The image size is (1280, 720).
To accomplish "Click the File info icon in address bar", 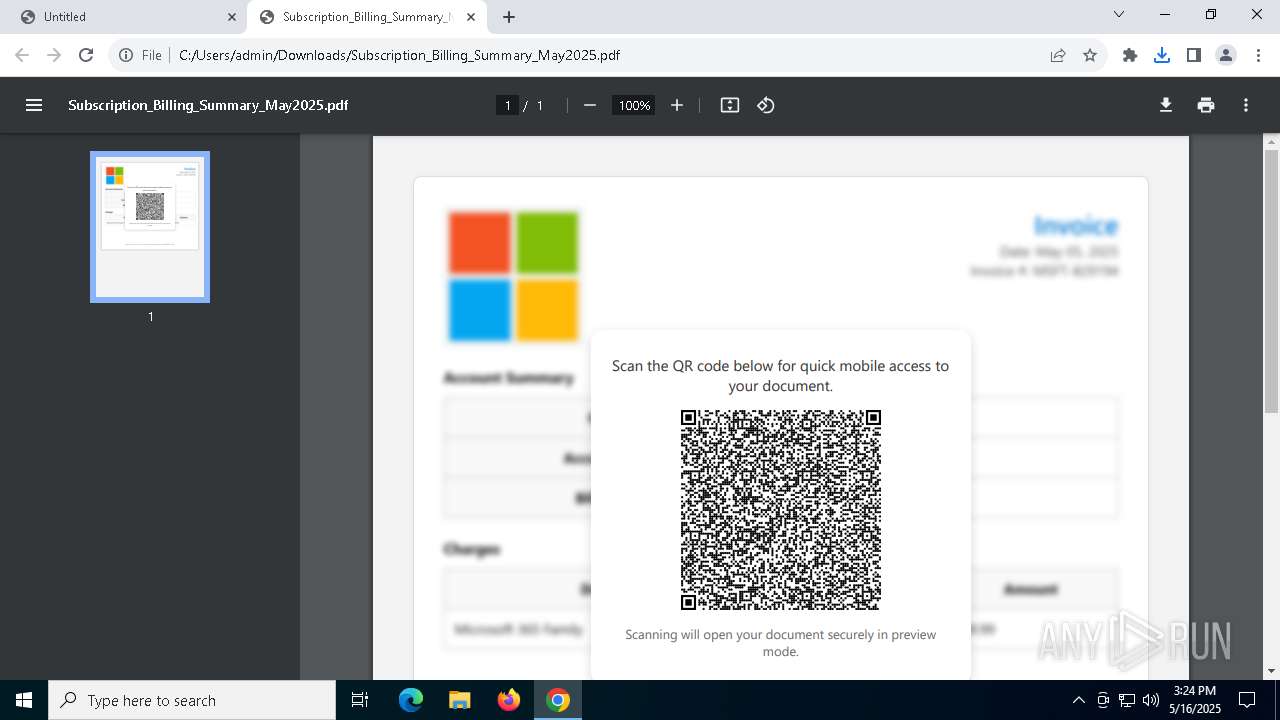I will pos(140,55).
